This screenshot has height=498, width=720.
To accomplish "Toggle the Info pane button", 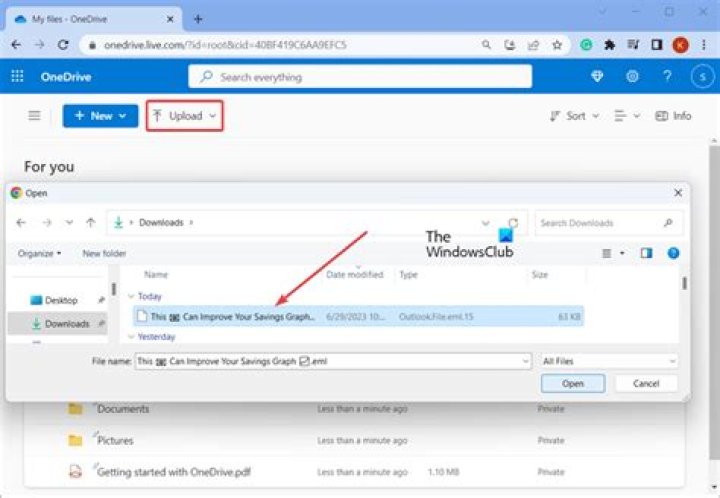I will [x=673, y=116].
